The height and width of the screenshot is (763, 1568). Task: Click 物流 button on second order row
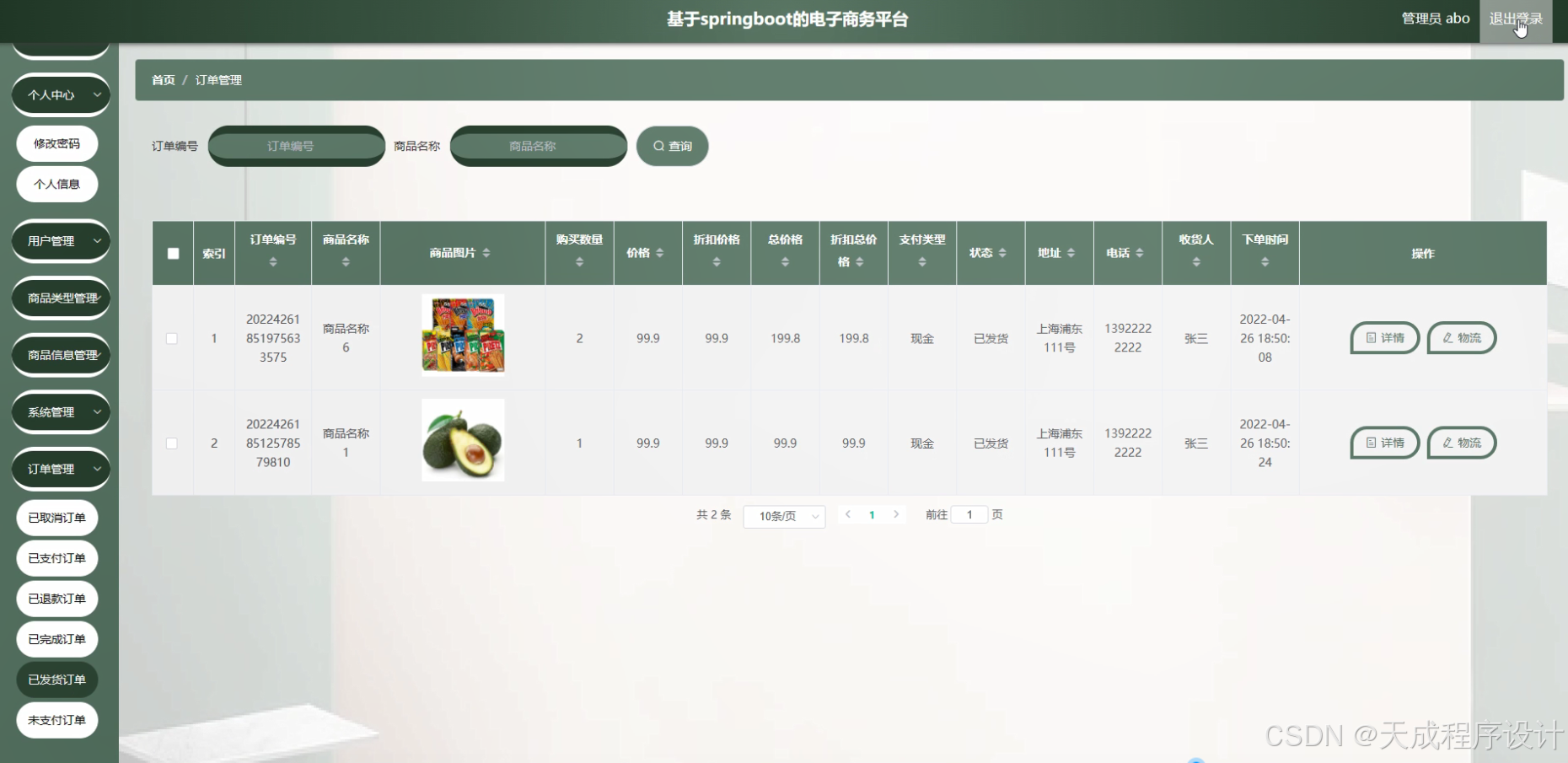pos(1462,443)
